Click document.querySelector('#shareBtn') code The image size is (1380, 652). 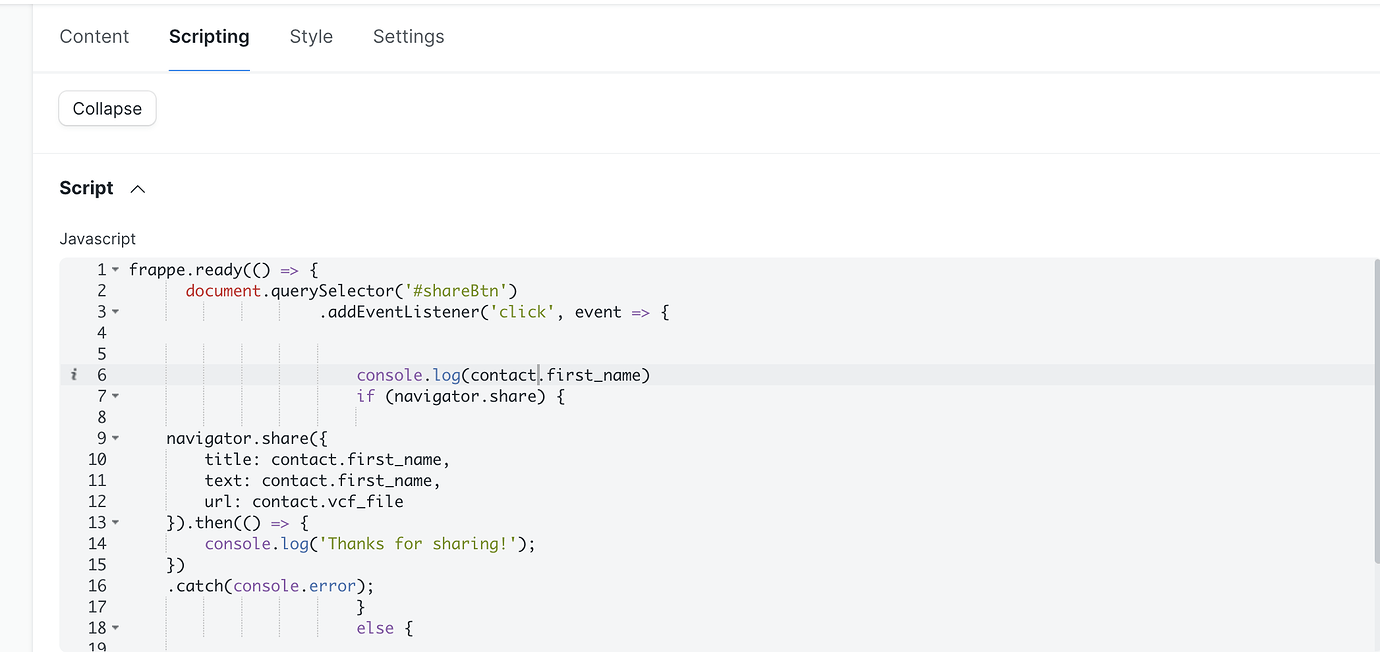pyautogui.click(x=351, y=291)
